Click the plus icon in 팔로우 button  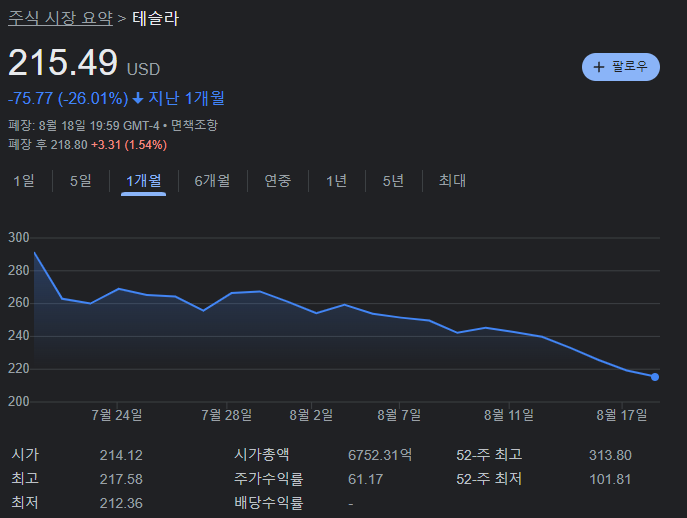pos(598,67)
